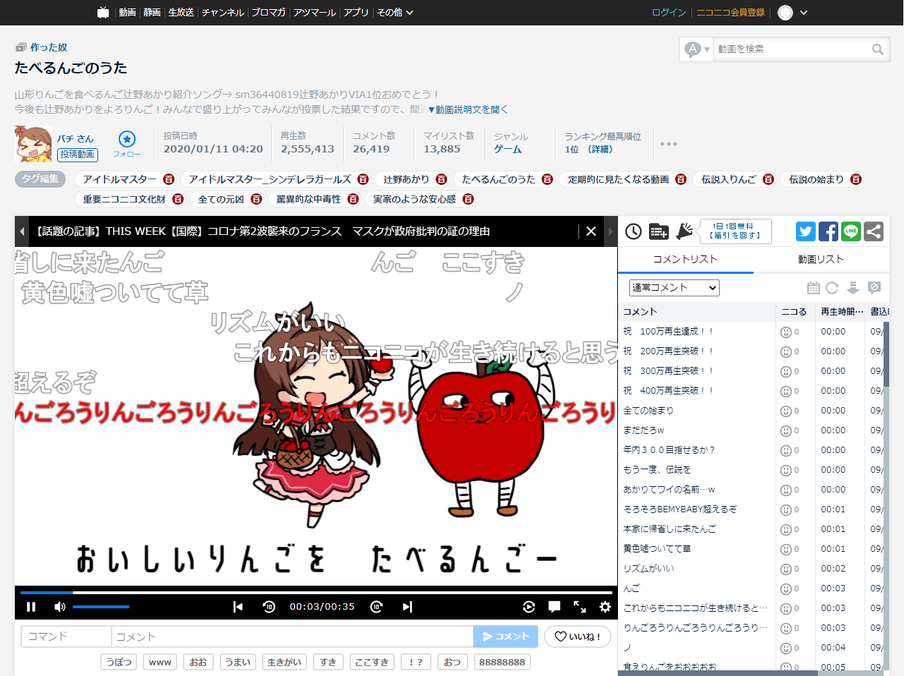Insert quick comment うぽつ
The width and height of the screenshot is (904, 676).
(119, 662)
